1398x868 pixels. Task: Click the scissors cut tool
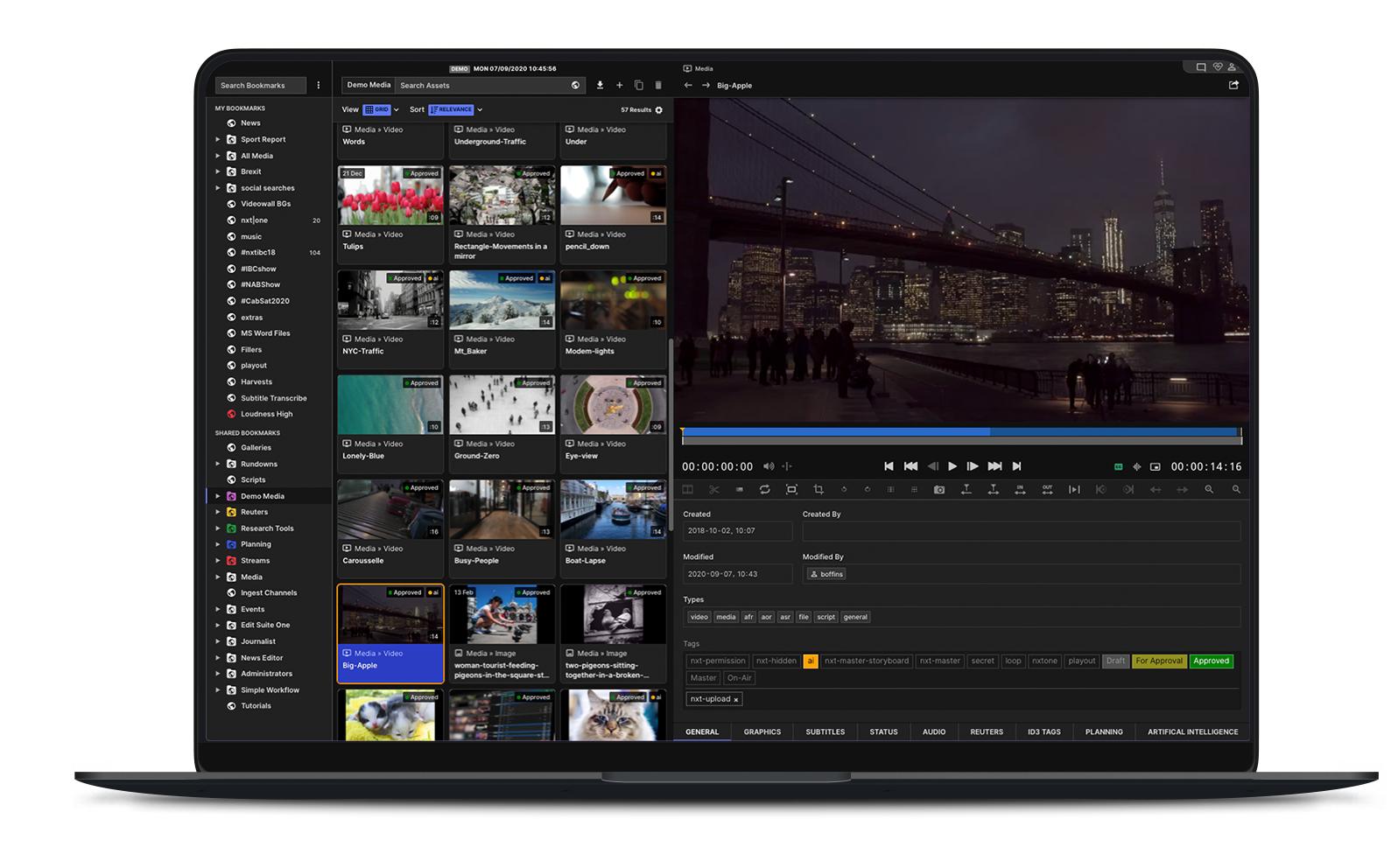(714, 489)
